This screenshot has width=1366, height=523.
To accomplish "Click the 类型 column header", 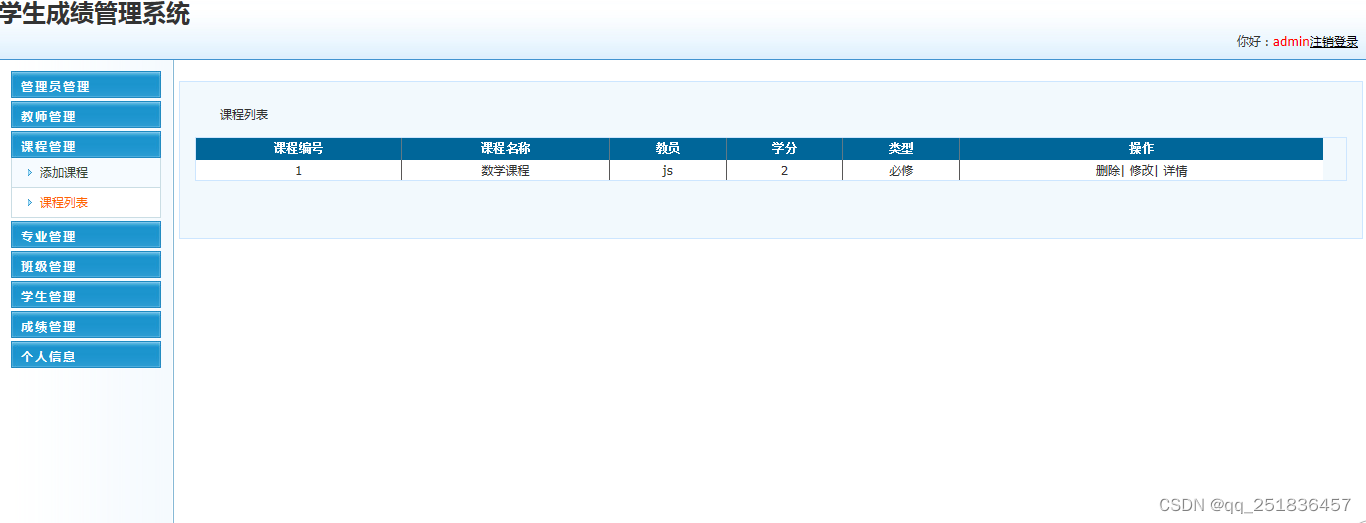I will (x=901, y=148).
